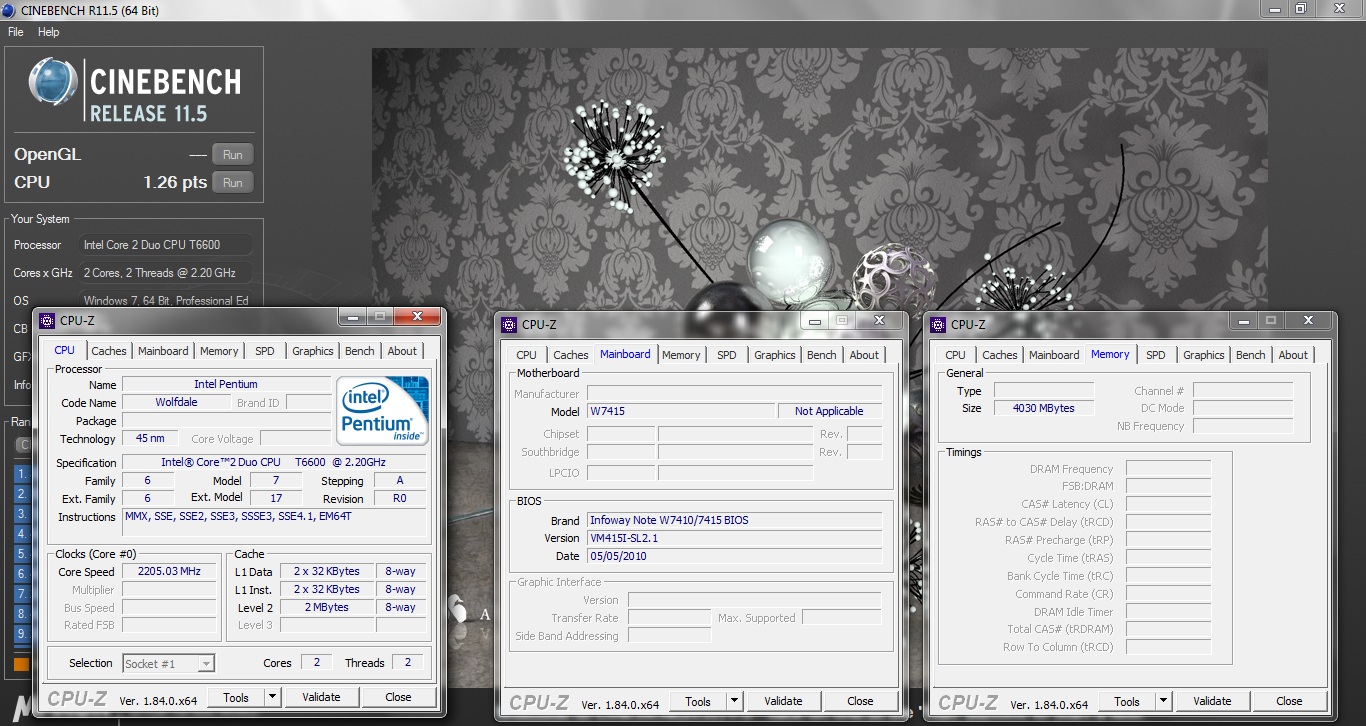Switch to SPD tab in first CPU-Z window

coord(265,351)
